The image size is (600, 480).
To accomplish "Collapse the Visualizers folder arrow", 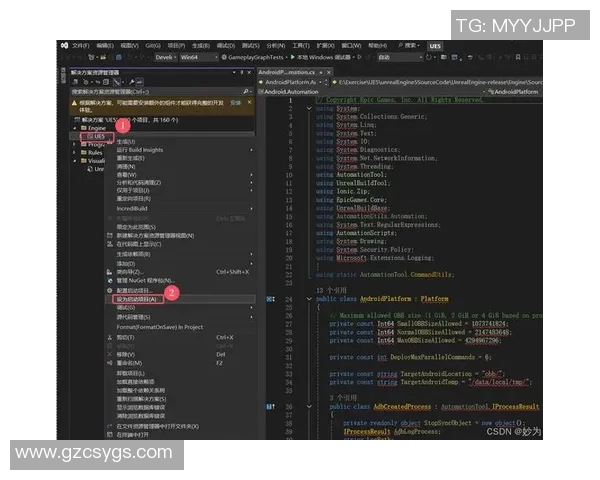I will 75,161.
